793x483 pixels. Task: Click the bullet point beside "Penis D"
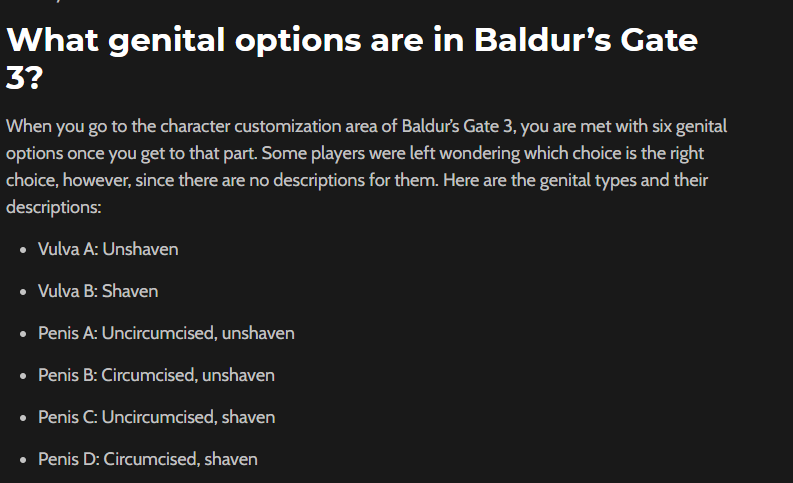(22, 460)
